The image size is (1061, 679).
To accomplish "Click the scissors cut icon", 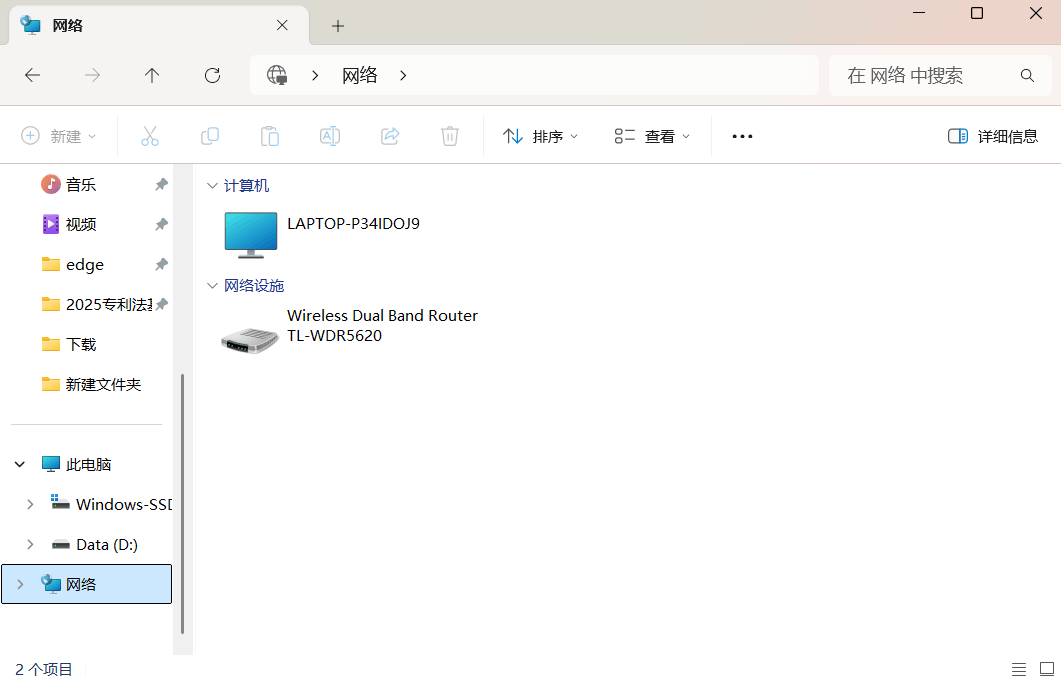I will click(150, 136).
